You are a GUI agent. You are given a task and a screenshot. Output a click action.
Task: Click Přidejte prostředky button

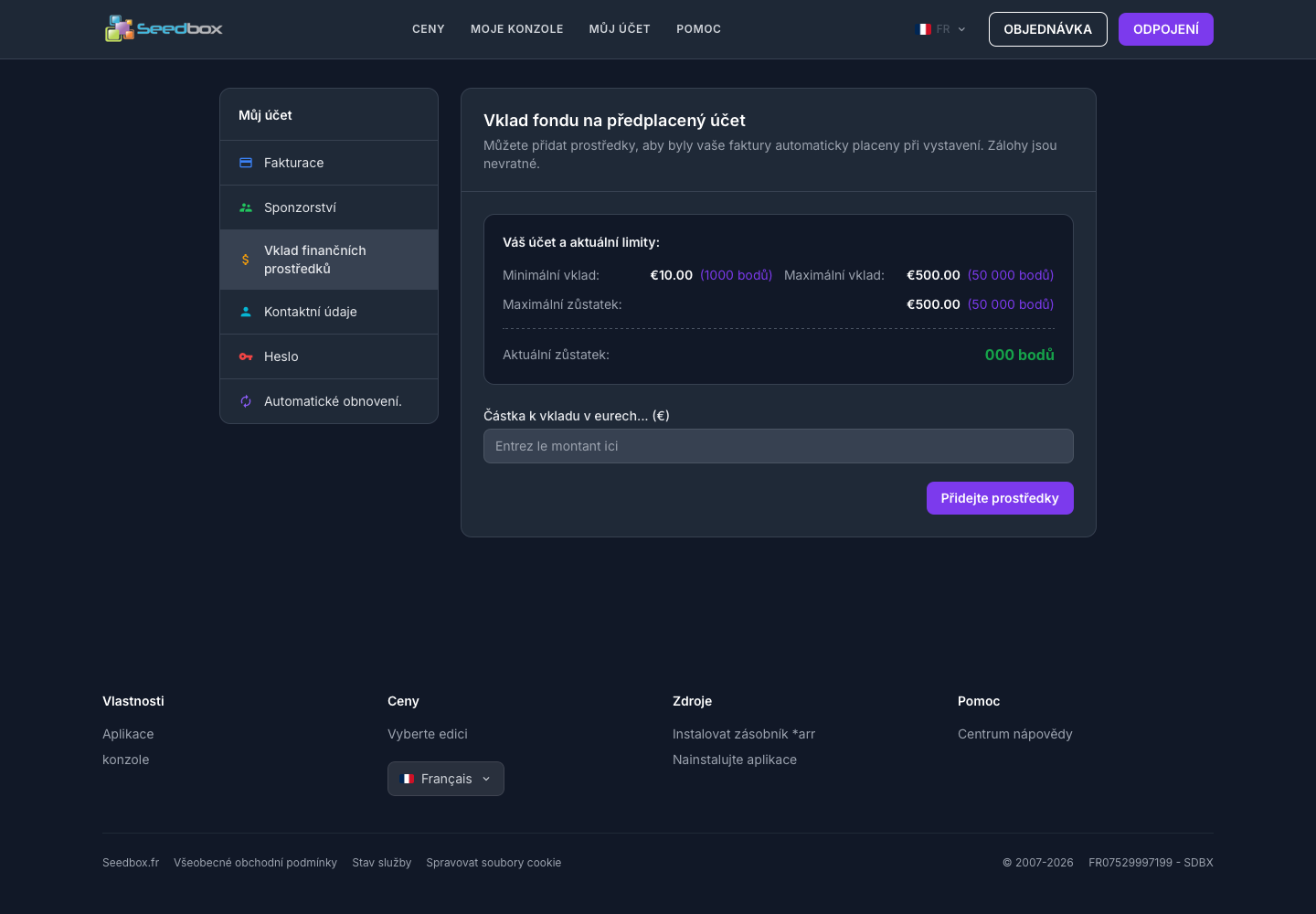1000,498
